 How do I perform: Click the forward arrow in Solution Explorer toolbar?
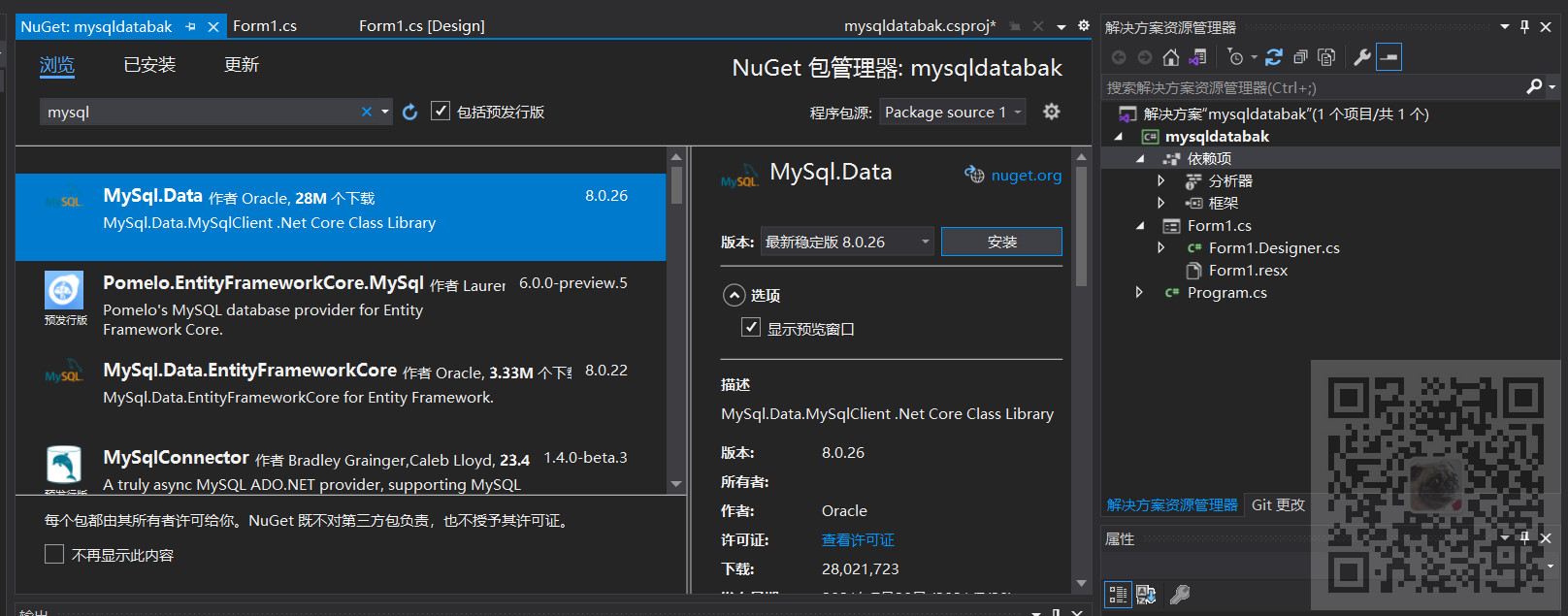click(1145, 57)
